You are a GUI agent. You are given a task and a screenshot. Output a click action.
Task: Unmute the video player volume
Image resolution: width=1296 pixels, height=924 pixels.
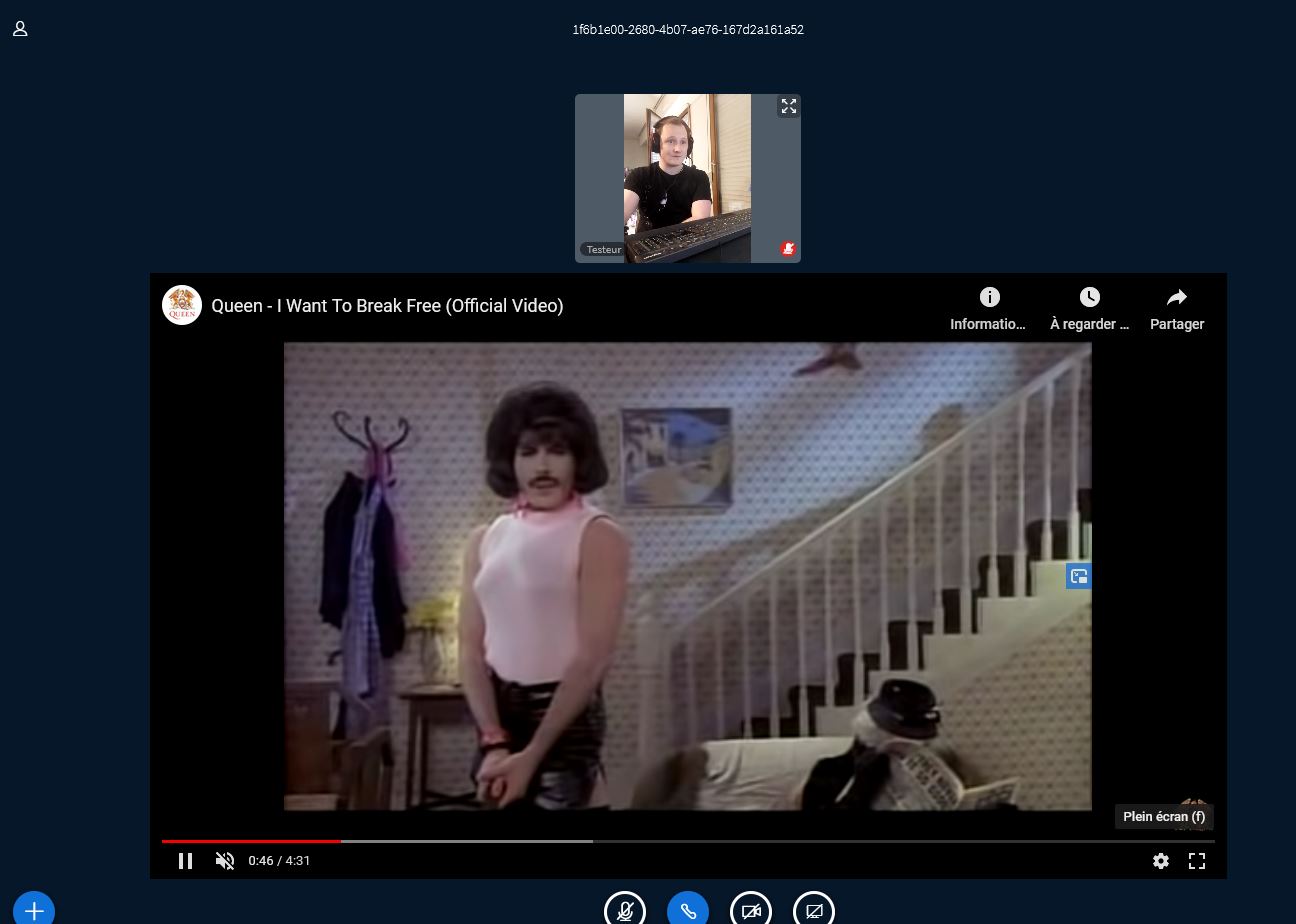[225, 861]
